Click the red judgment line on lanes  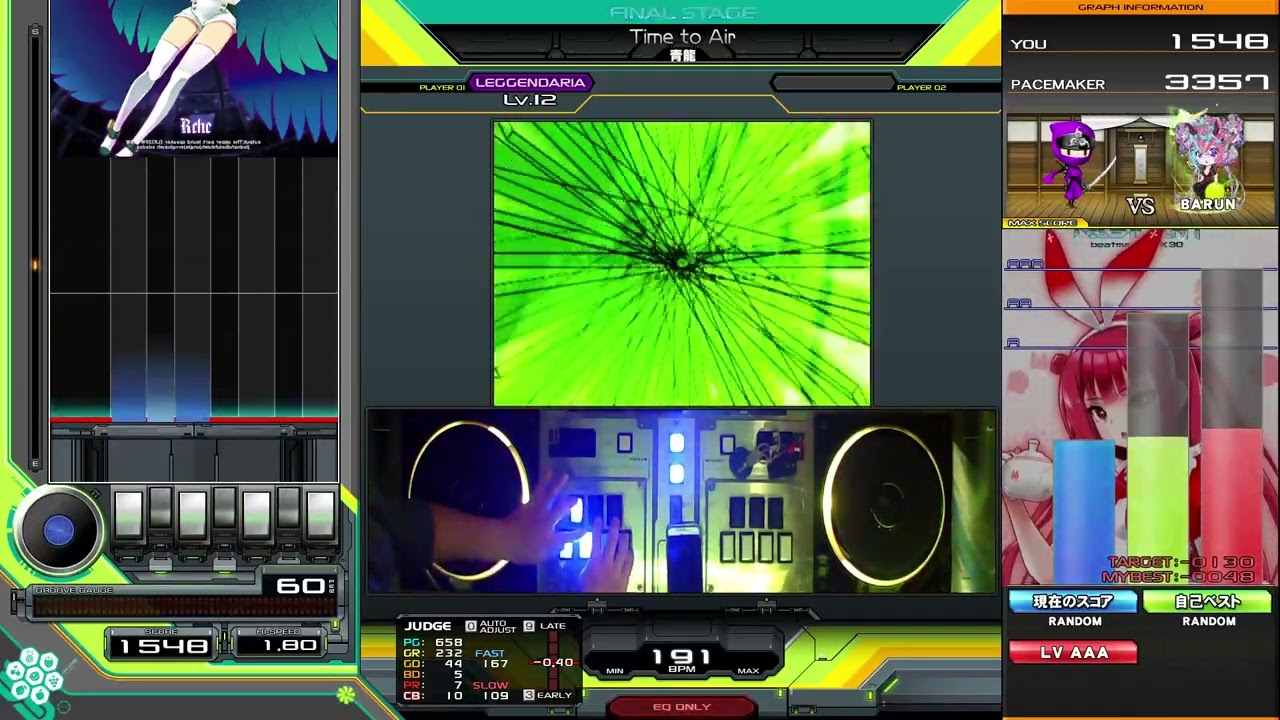click(194, 420)
